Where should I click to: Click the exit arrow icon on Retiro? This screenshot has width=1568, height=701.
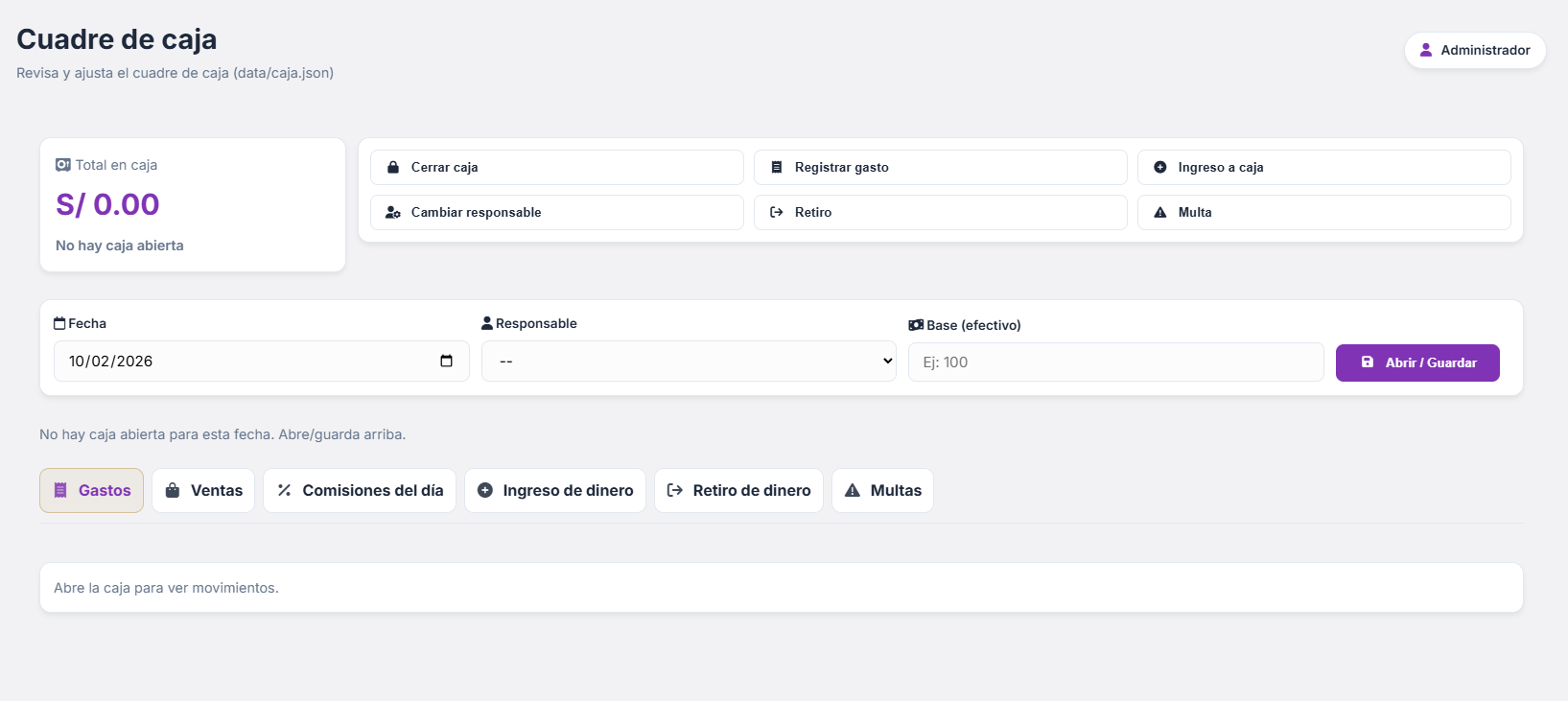[777, 212]
